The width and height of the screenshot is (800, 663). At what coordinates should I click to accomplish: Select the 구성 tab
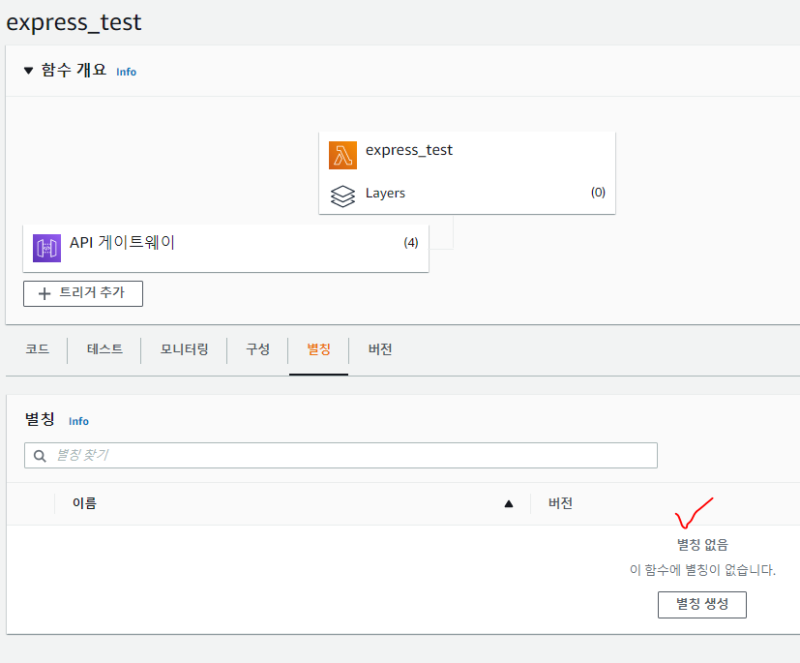coord(258,349)
